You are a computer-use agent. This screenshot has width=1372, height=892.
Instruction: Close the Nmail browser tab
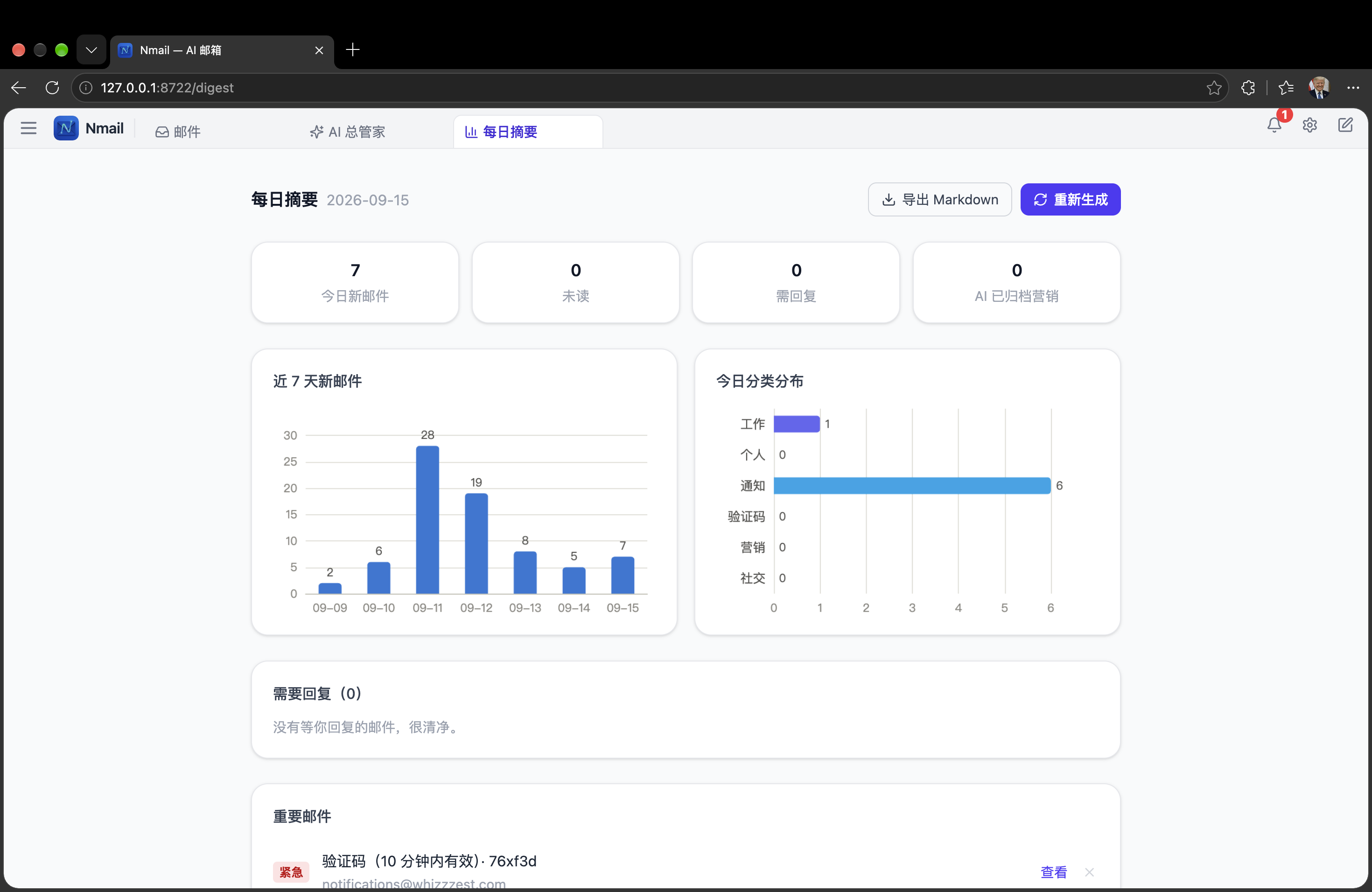pyautogui.click(x=319, y=50)
